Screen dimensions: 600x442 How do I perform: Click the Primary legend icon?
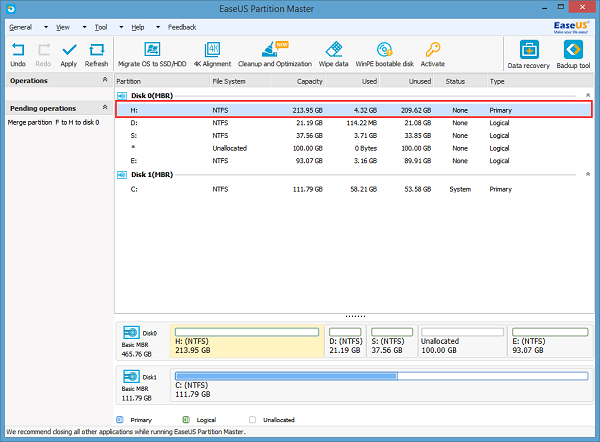(120, 420)
